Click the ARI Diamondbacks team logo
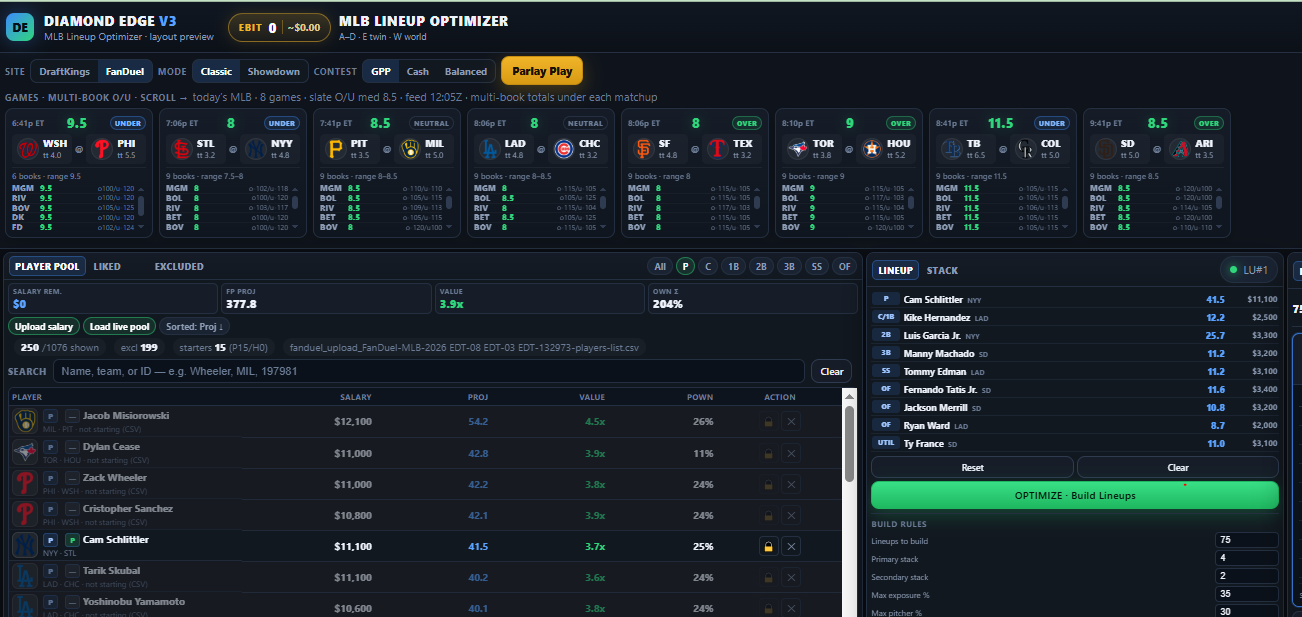 pyautogui.click(x=1179, y=149)
